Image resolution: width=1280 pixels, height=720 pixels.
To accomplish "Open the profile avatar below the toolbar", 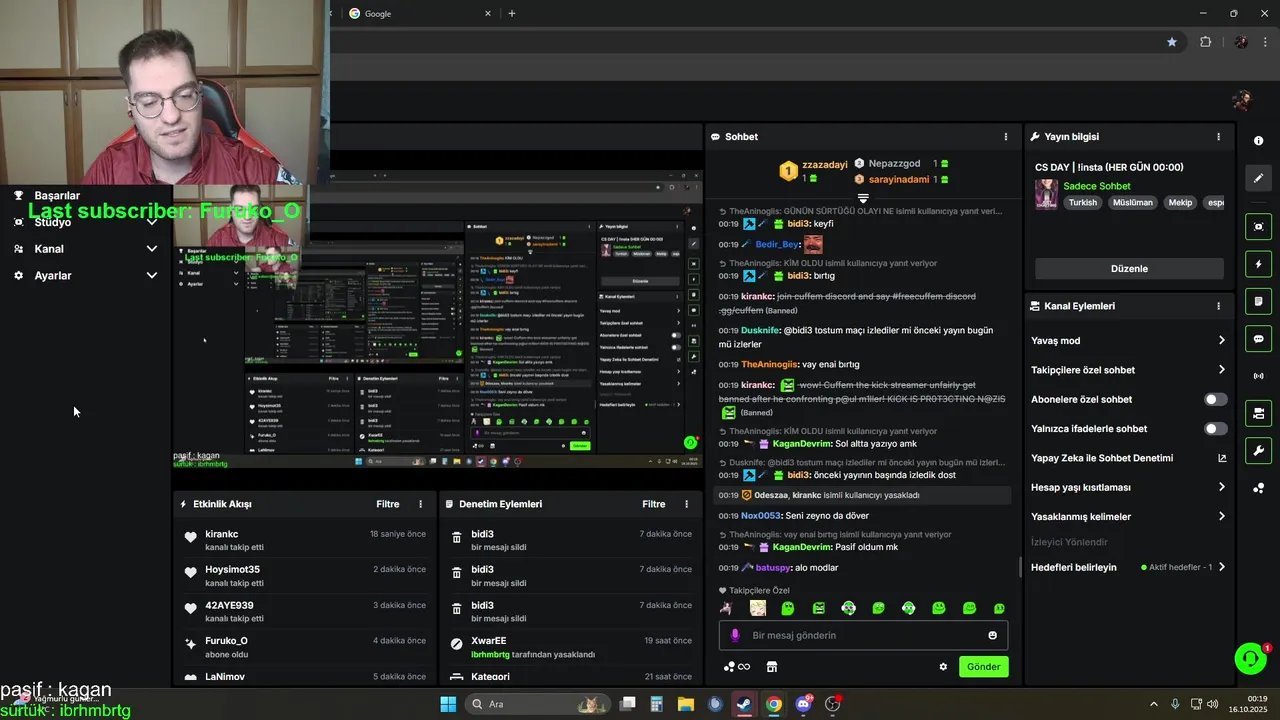I will 1242,100.
